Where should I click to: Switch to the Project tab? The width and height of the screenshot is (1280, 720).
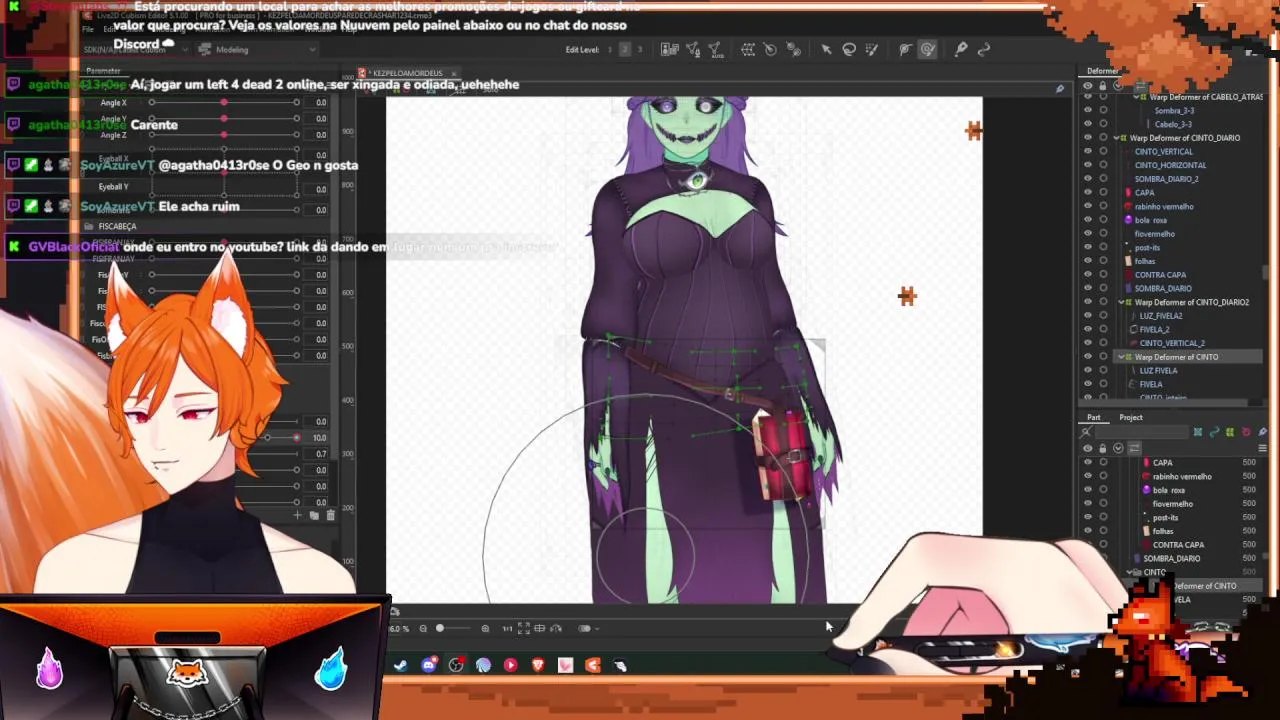pos(1131,417)
